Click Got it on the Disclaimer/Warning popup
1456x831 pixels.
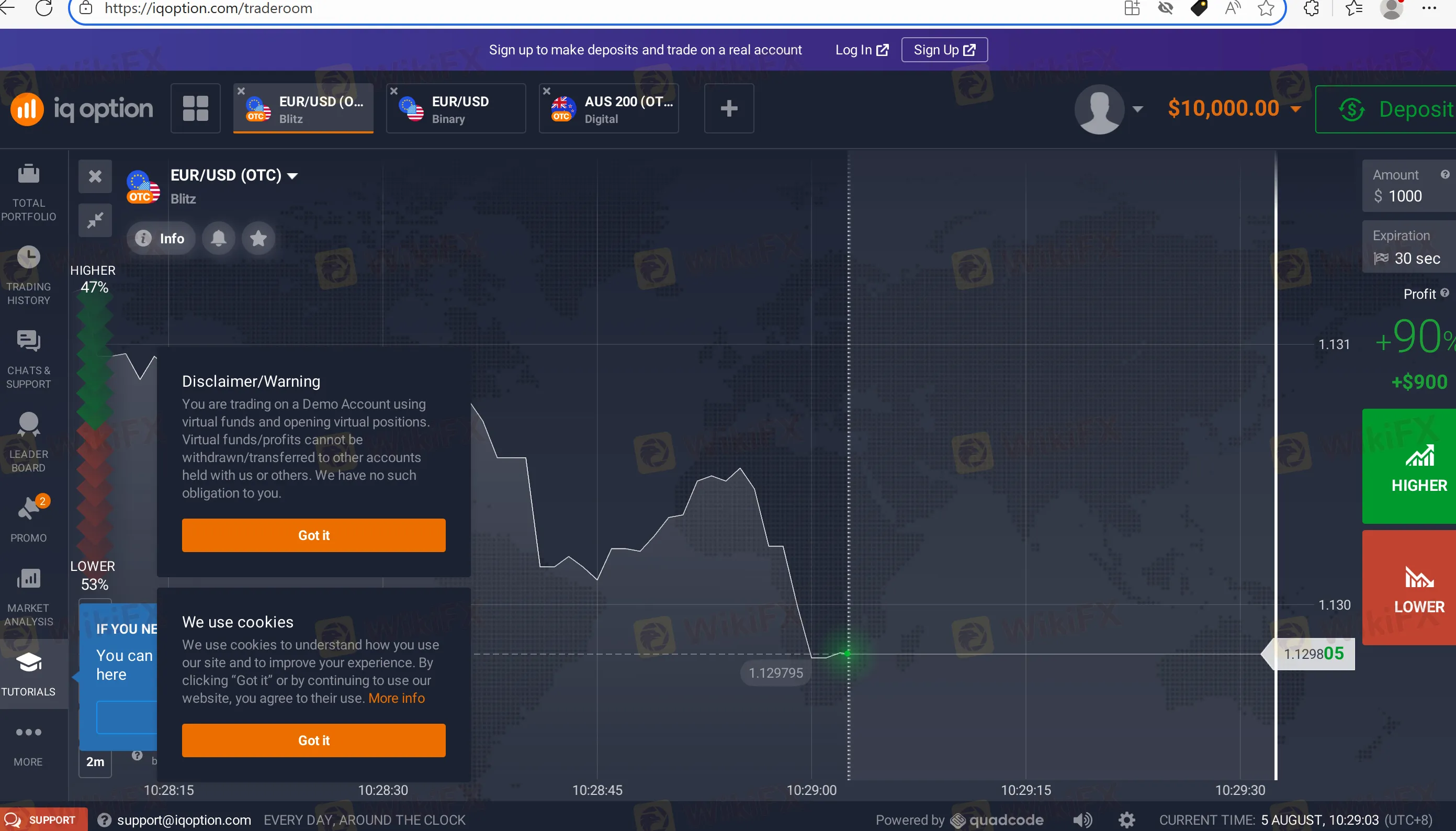(x=313, y=535)
